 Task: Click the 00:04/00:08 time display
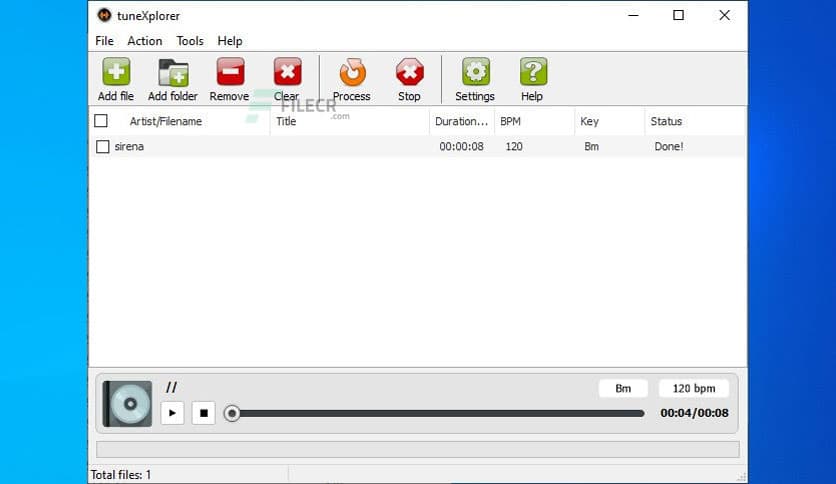(x=694, y=413)
